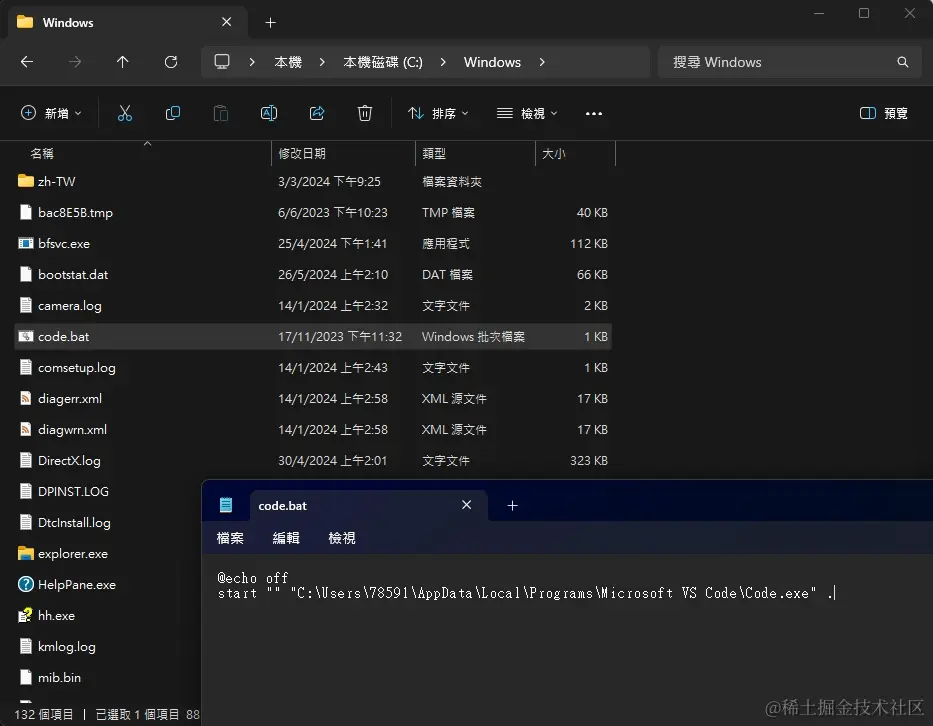Open the 排序 sort dropdown
The width and height of the screenshot is (933, 726).
439,113
